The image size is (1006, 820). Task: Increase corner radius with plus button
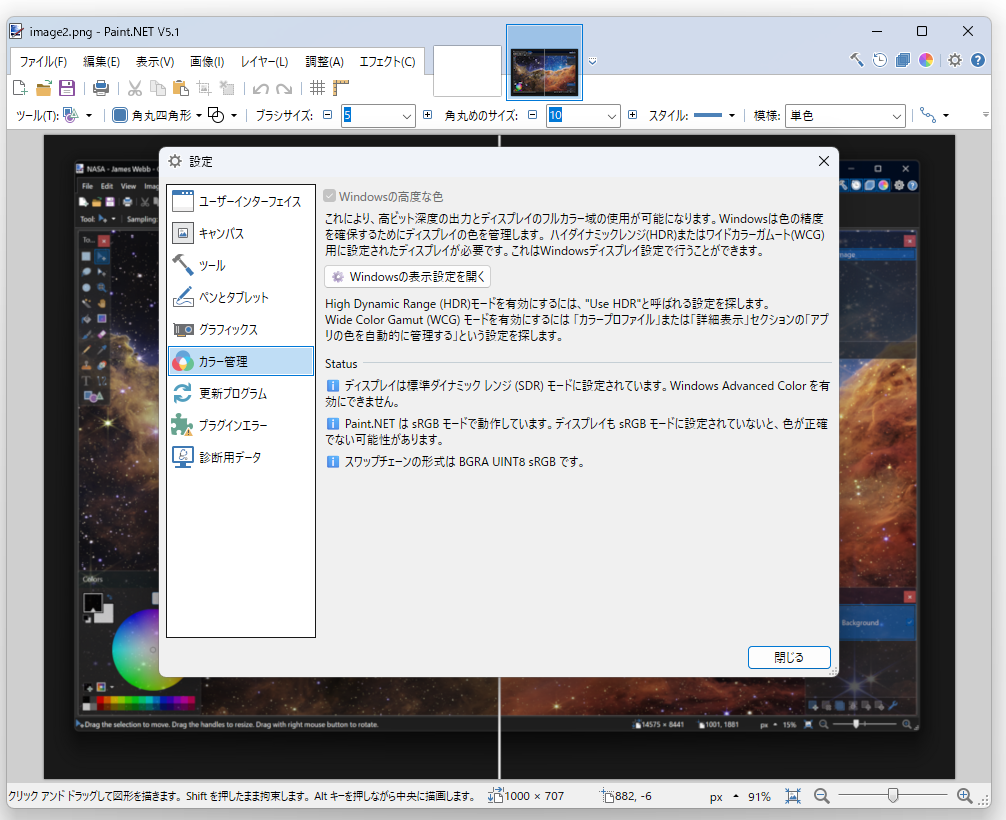pyautogui.click(x=633, y=115)
